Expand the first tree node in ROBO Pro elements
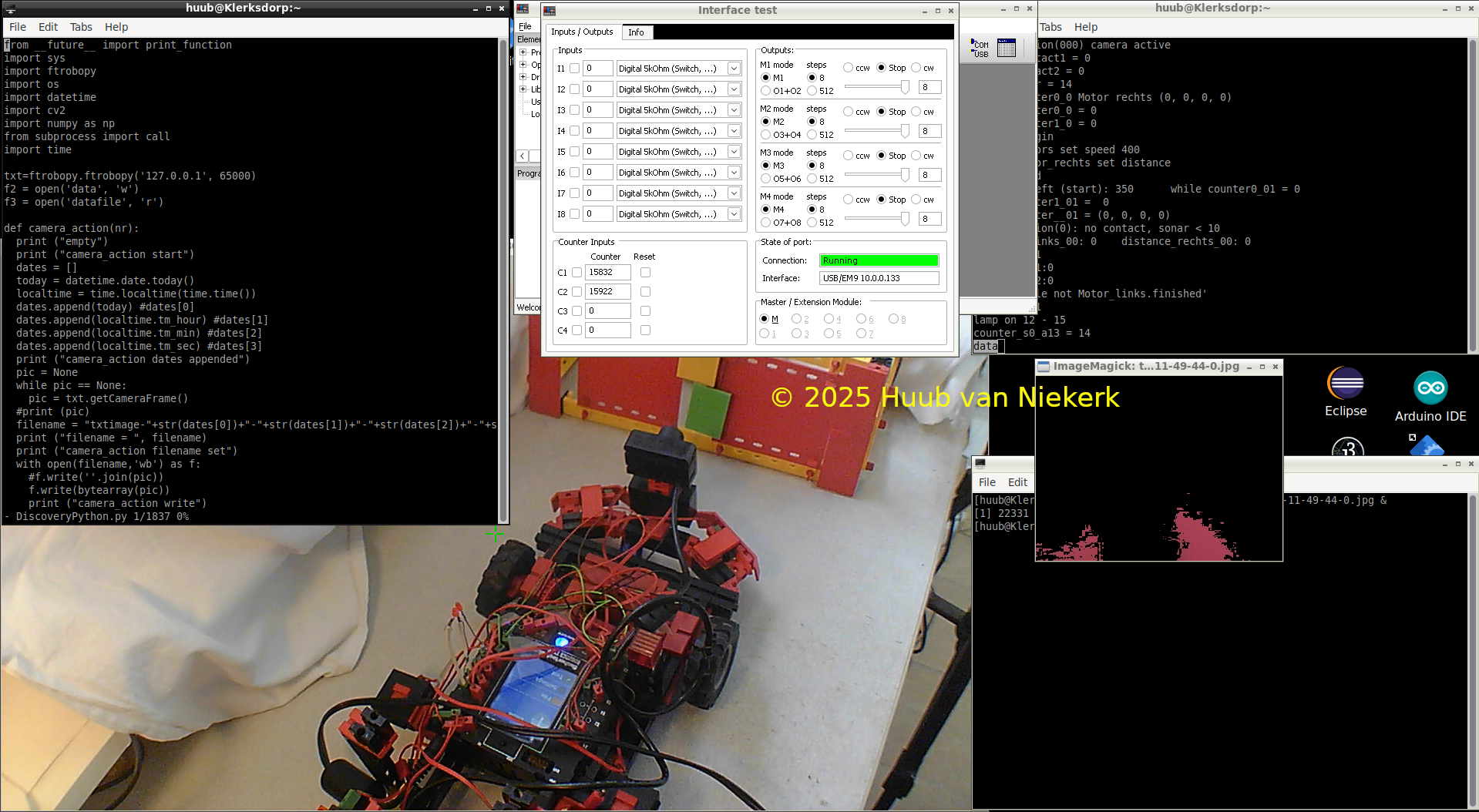The width and height of the screenshot is (1479, 812). coord(523,52)
